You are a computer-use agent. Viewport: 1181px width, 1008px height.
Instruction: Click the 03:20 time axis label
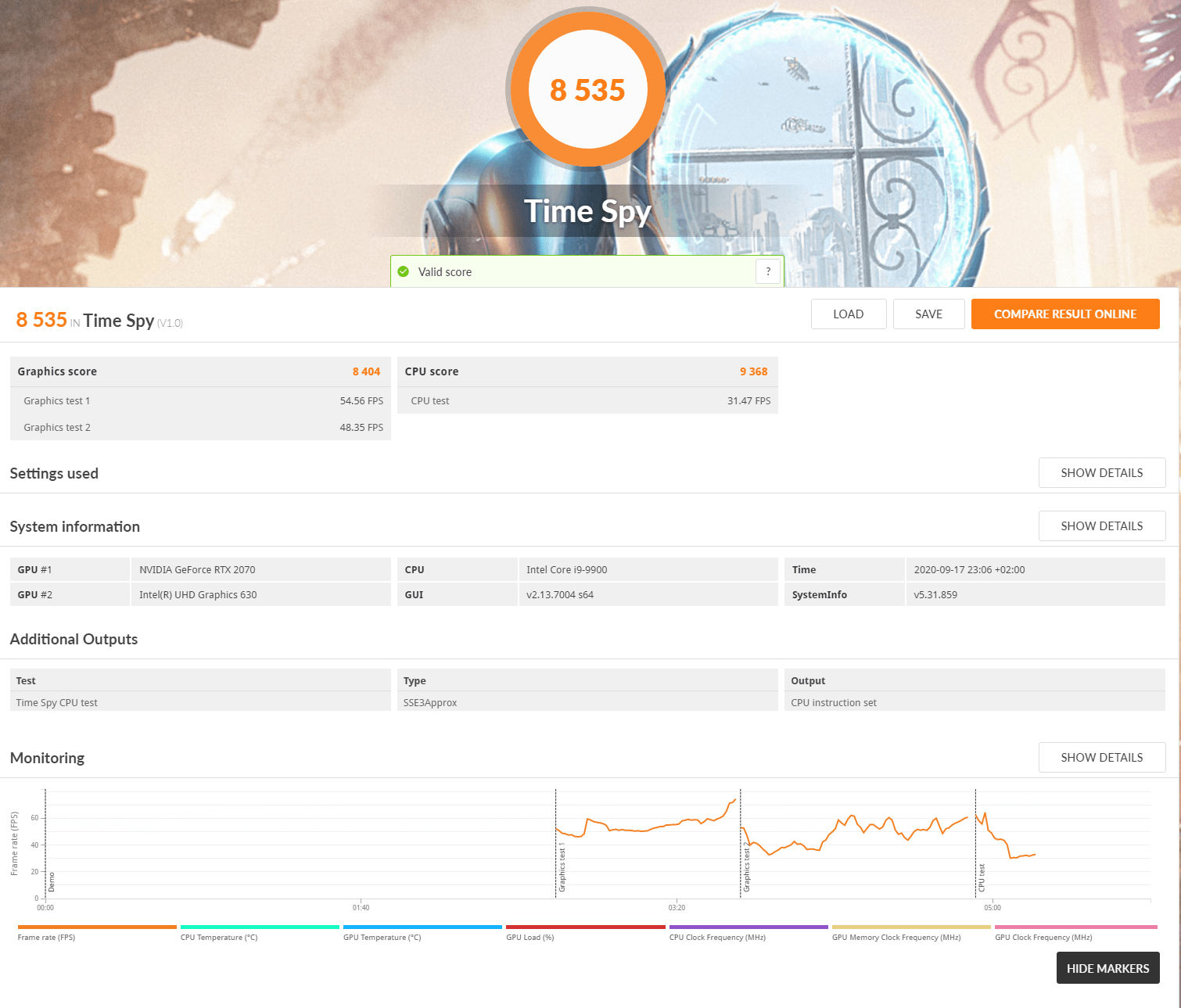[x=677, y=908]
